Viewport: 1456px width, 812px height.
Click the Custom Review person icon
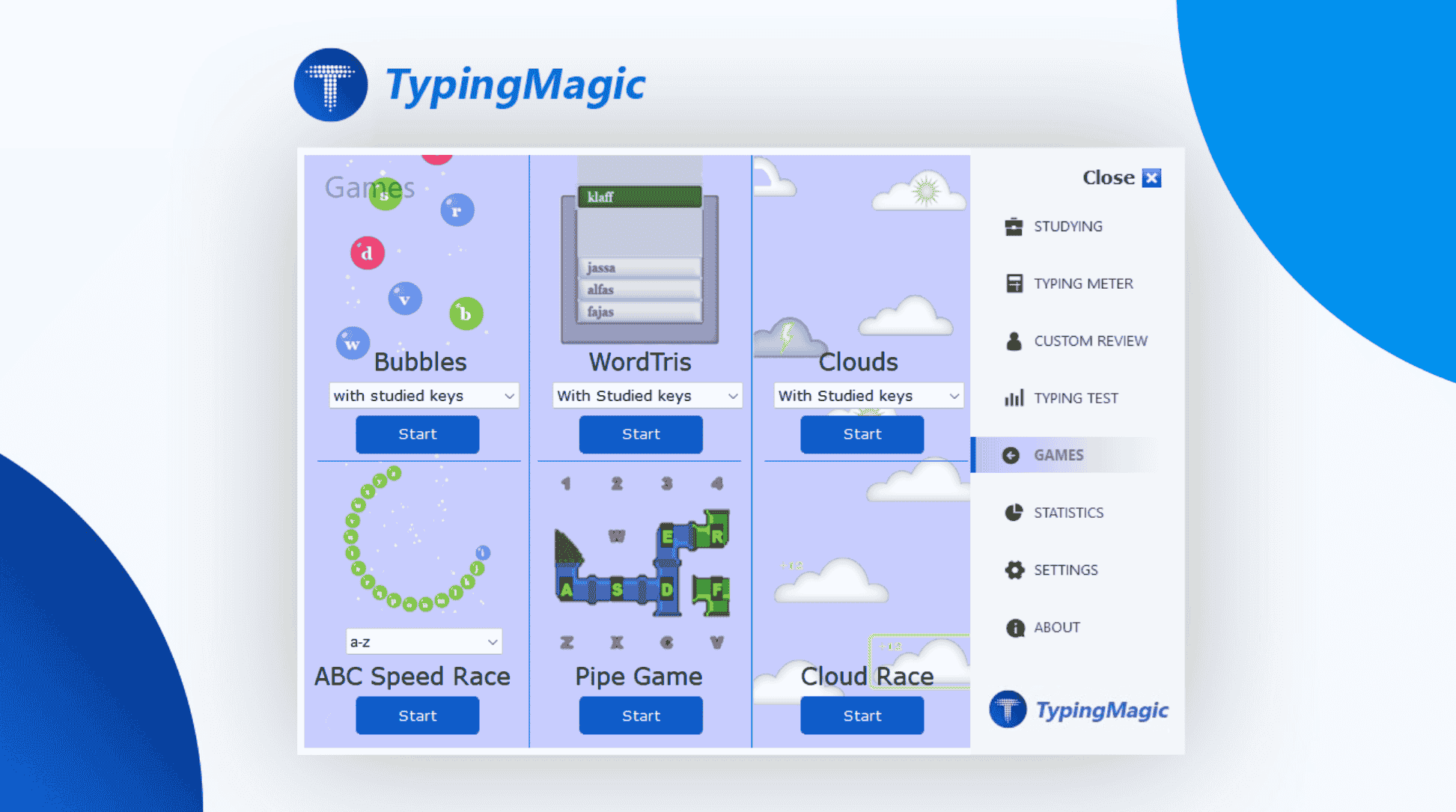[1014, 341]
